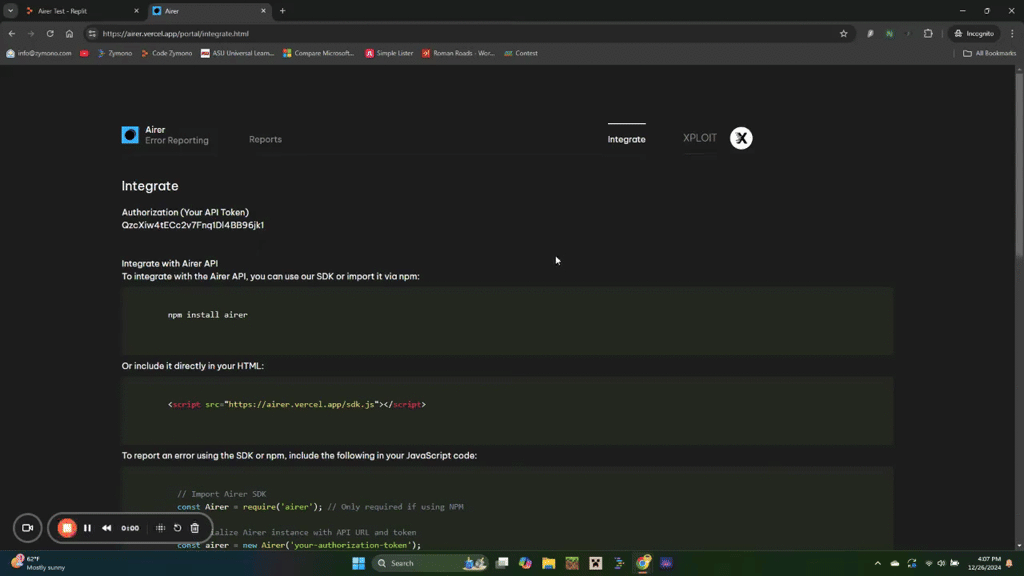Click the new Airer authorization-token code line

click(x=299, y=545)
